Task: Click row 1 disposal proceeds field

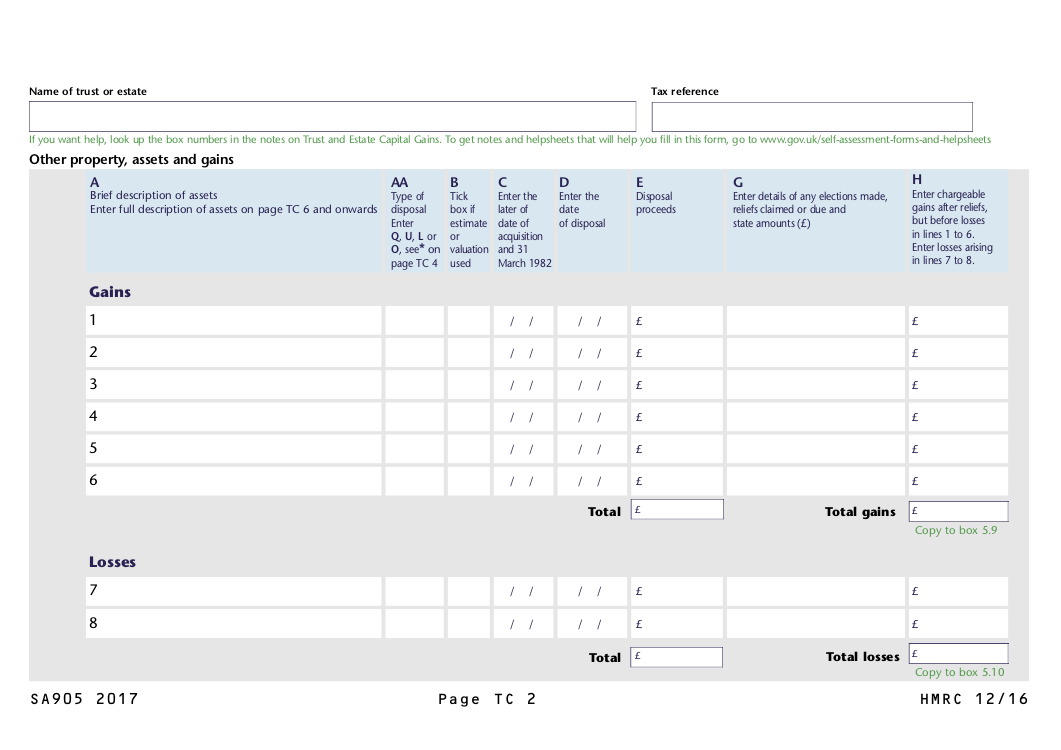Action: point(677,321)
